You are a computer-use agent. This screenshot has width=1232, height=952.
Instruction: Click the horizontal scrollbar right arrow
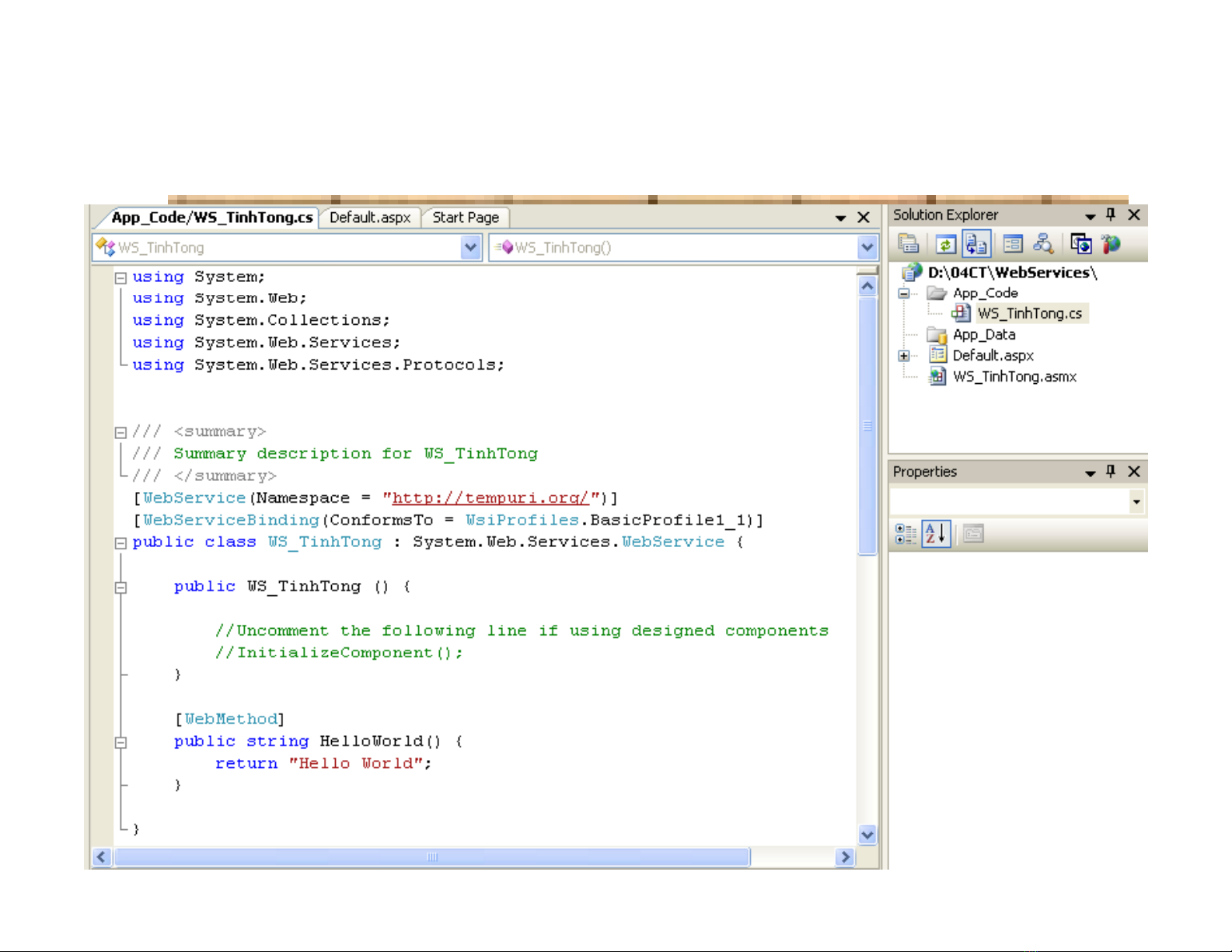[845, 856]
